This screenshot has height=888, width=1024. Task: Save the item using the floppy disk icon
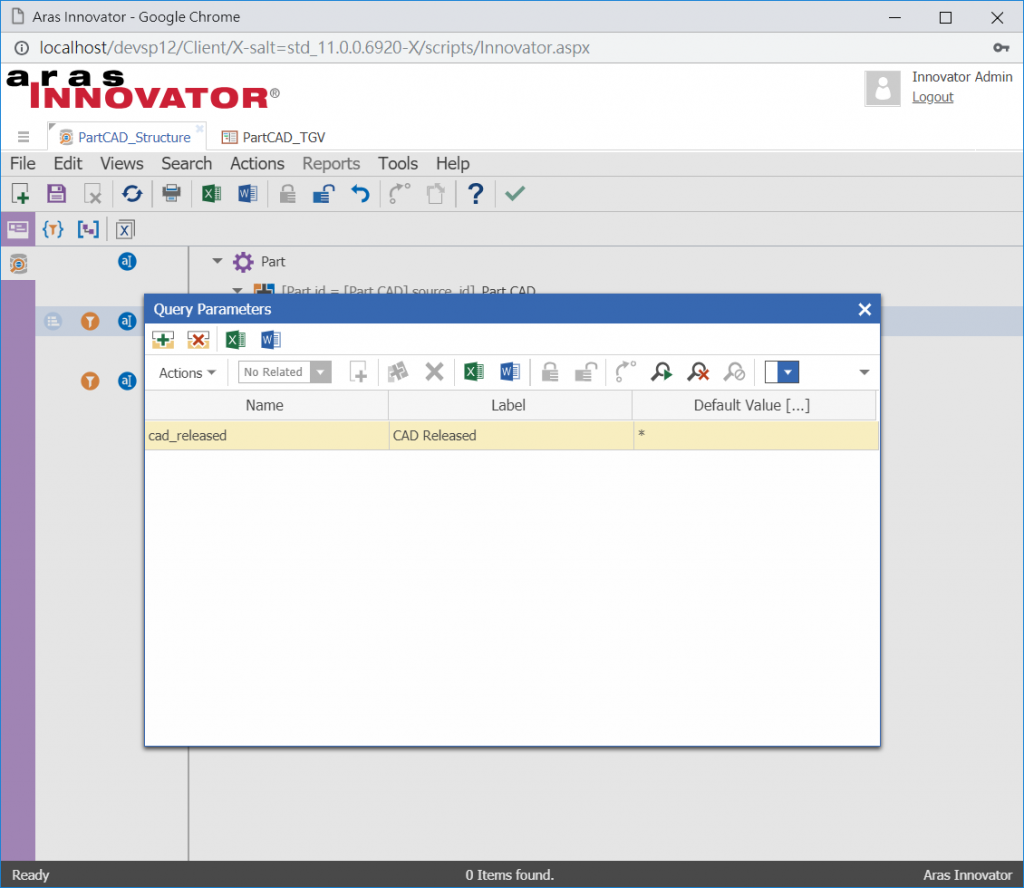56,194
